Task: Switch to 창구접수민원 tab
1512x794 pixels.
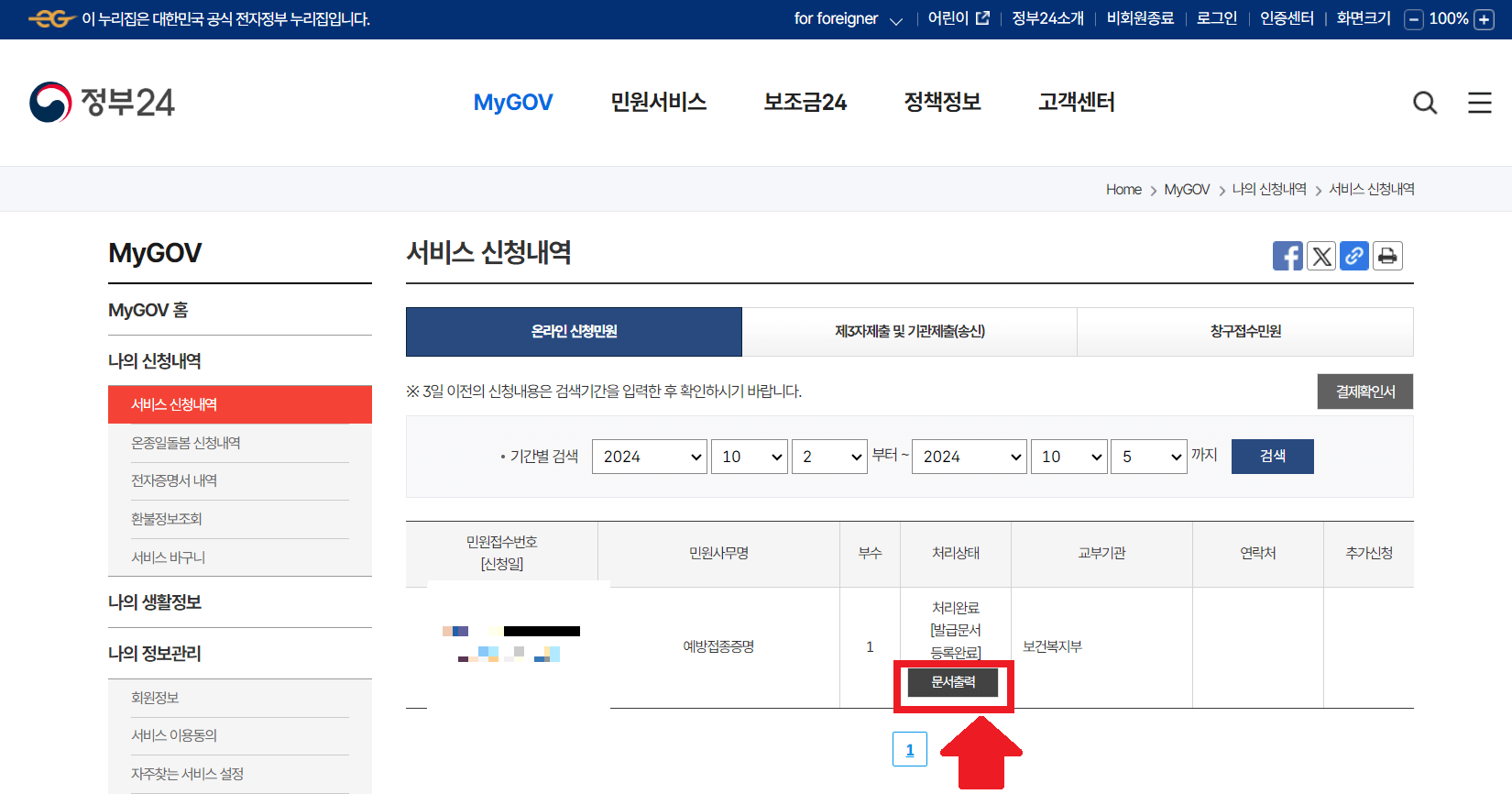Action: [1245, 332]
